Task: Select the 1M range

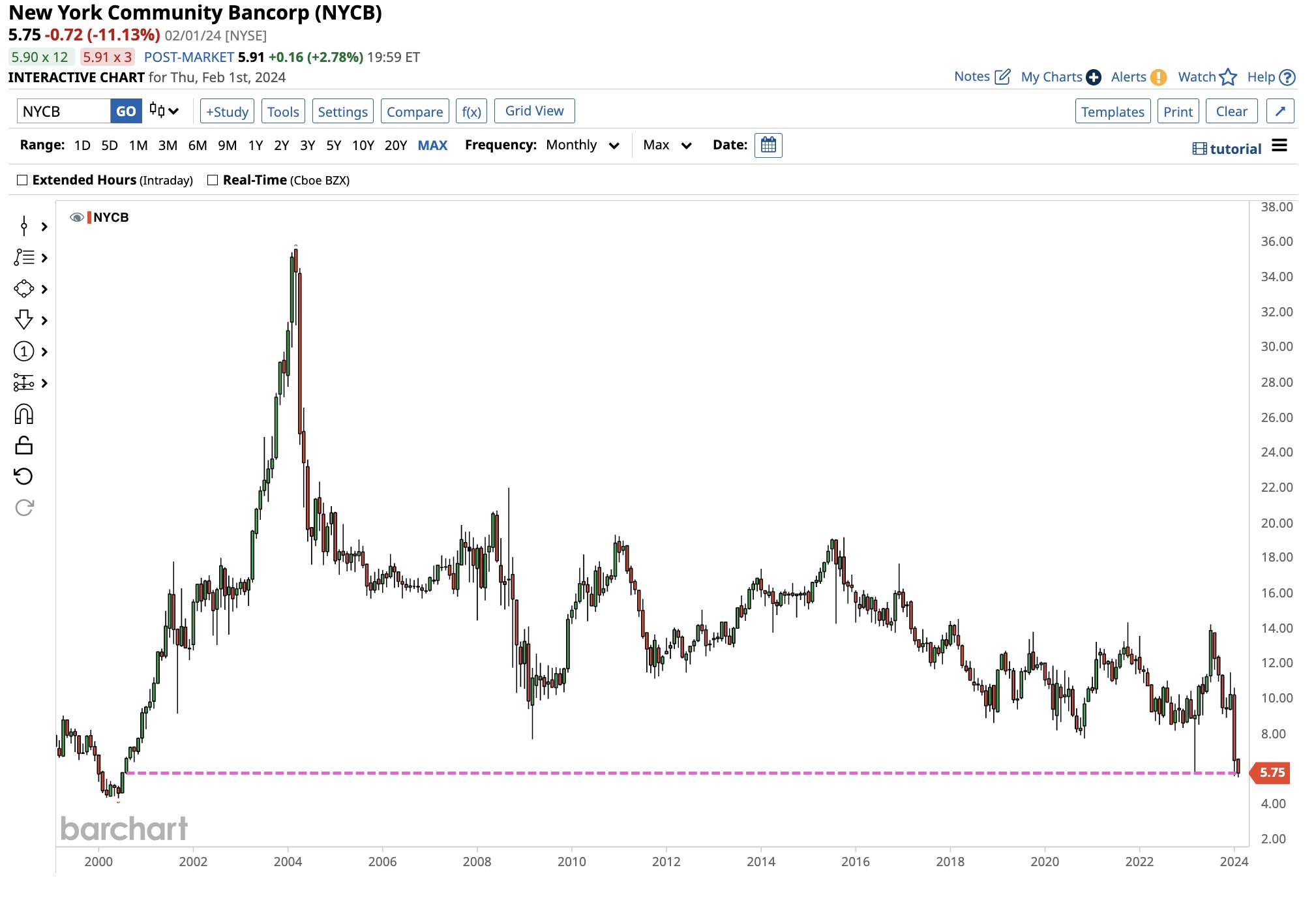Action: 138,145
